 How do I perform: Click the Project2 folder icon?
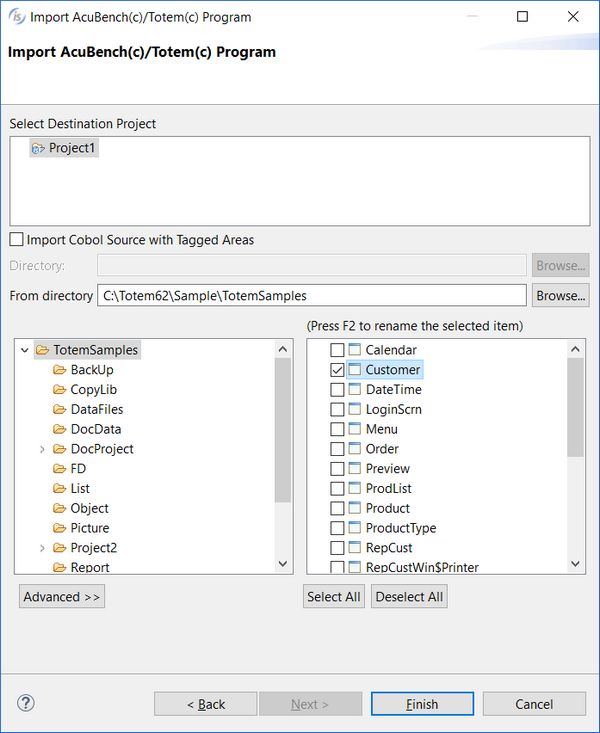pos(59,547)
